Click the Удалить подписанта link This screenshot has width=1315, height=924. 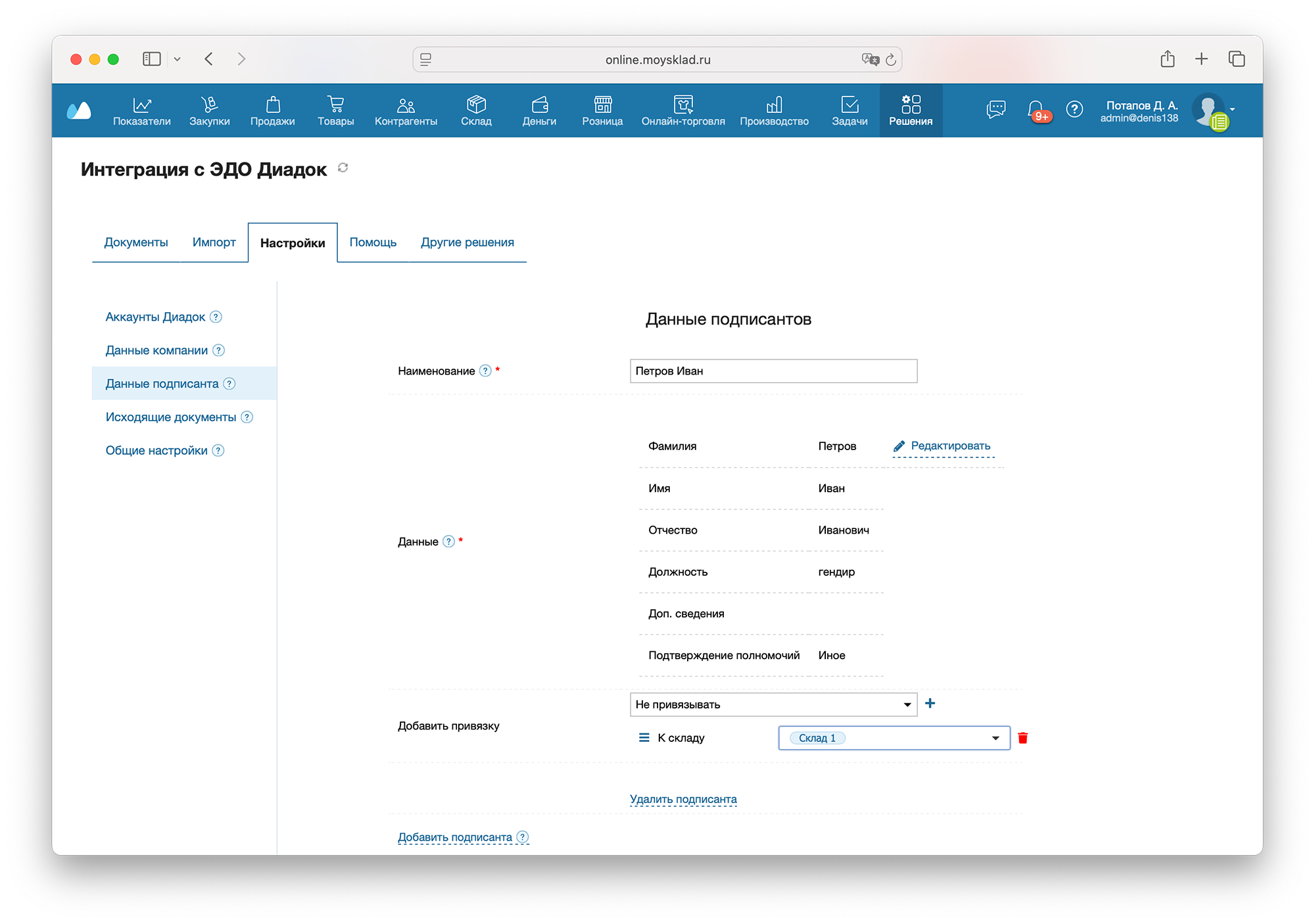coord(682,799)
